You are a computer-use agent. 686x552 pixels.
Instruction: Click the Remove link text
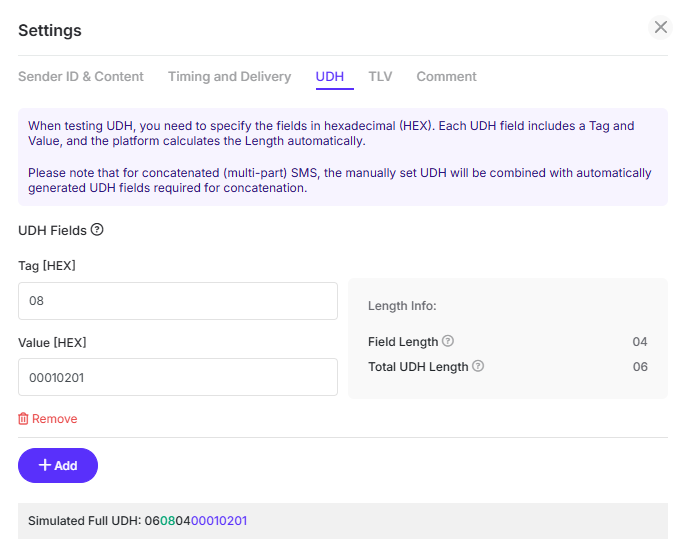(x=54, y=419)
